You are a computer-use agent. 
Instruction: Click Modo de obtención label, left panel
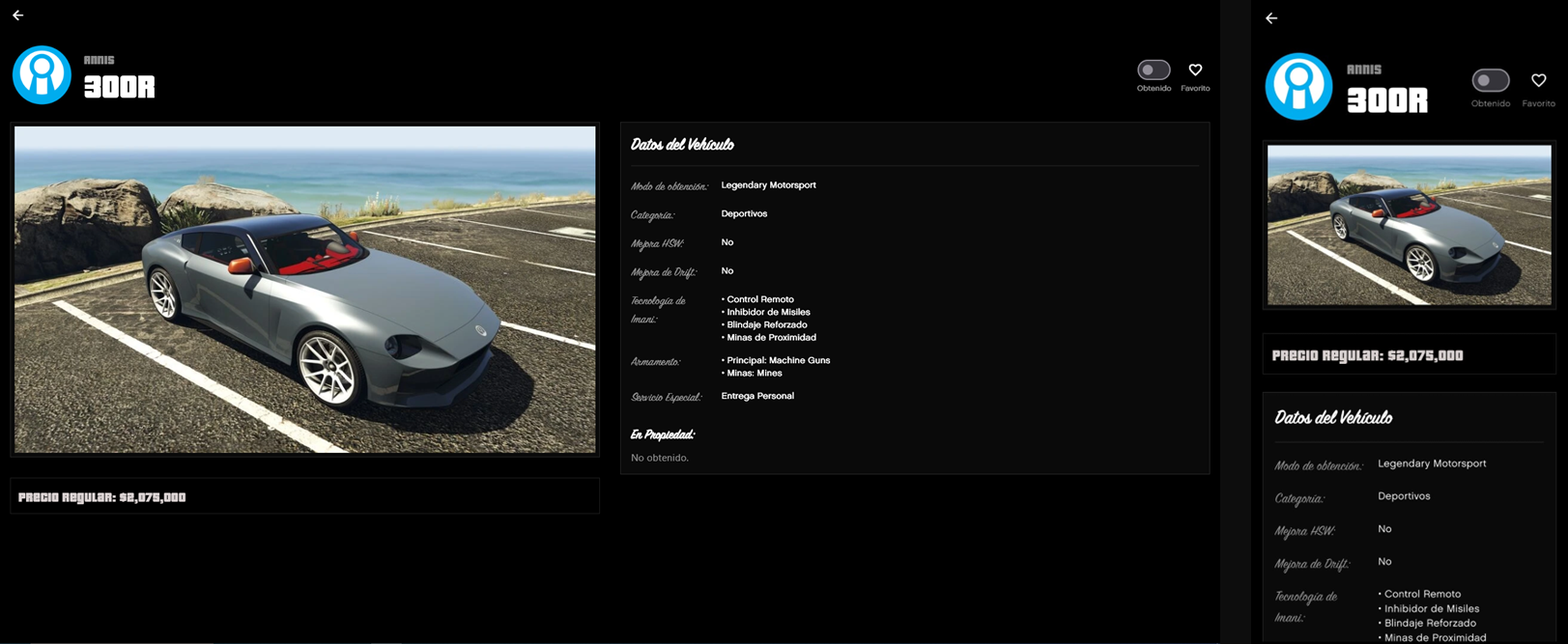[669, 186]
